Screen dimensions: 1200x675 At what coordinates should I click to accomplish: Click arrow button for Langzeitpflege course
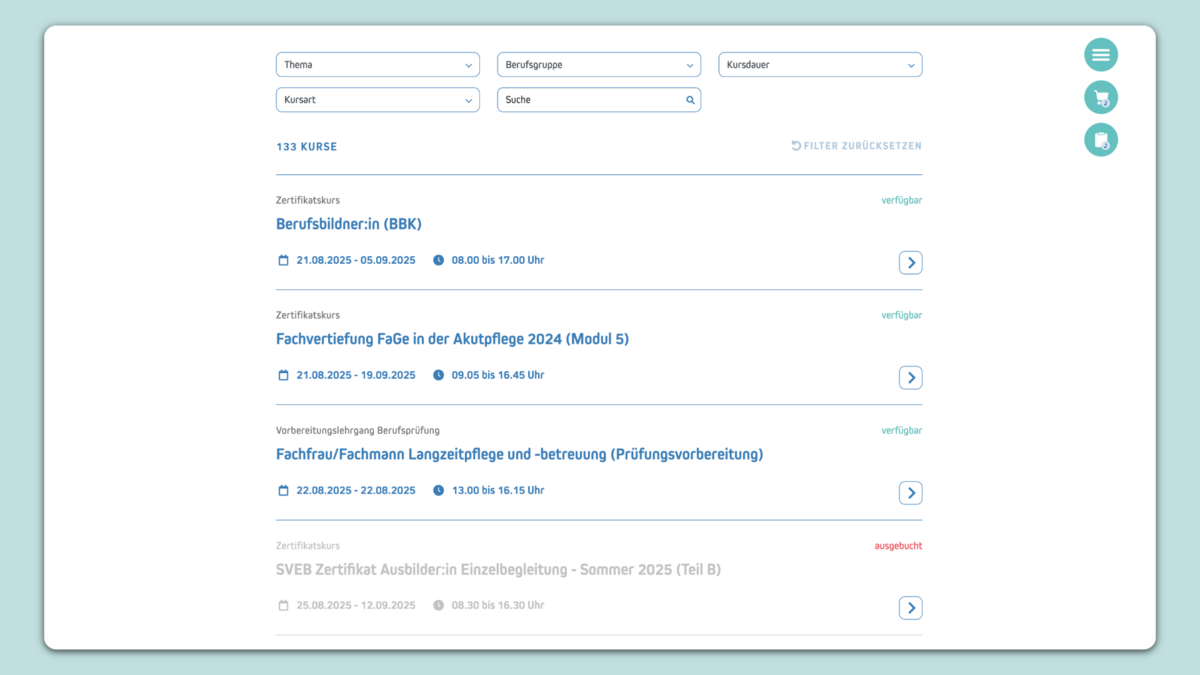click(910, 493)
